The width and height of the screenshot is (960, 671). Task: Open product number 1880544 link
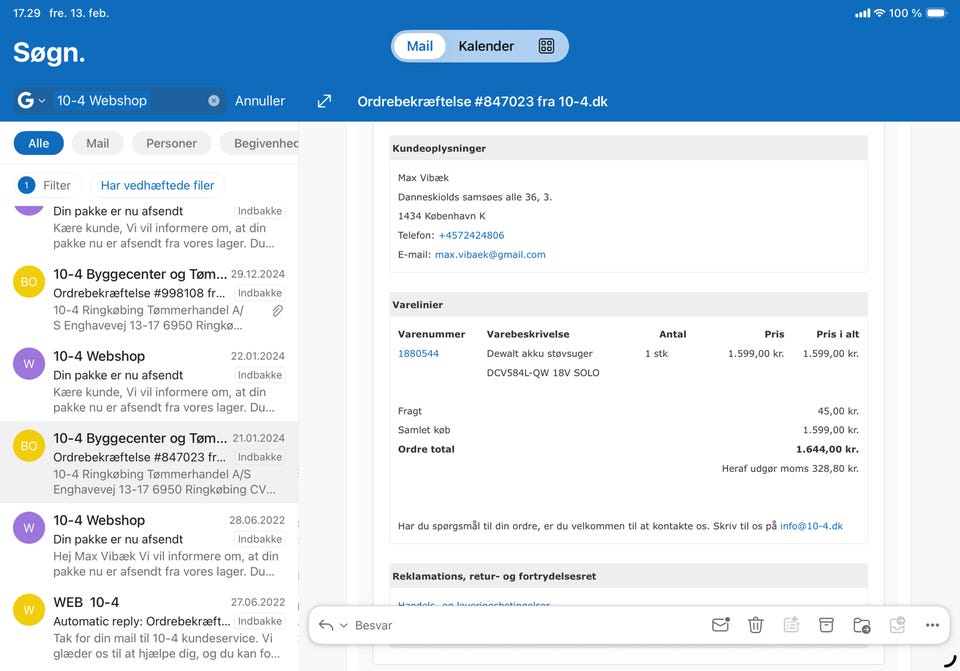click(418, 353)
